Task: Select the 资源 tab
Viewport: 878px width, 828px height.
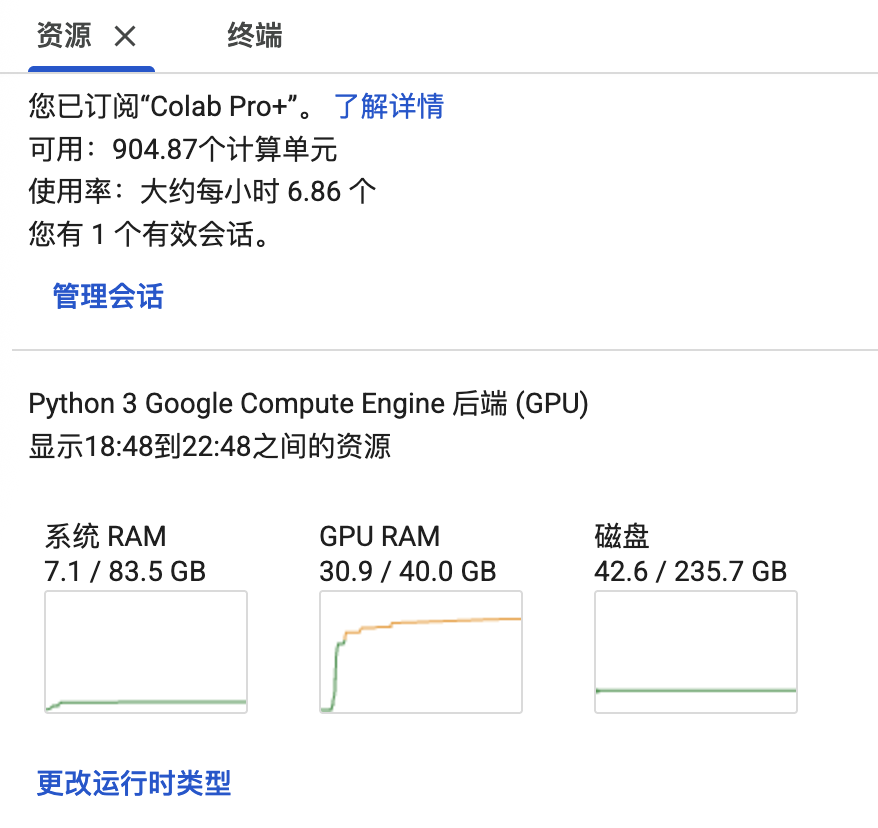Action: [x=64, y=37]
